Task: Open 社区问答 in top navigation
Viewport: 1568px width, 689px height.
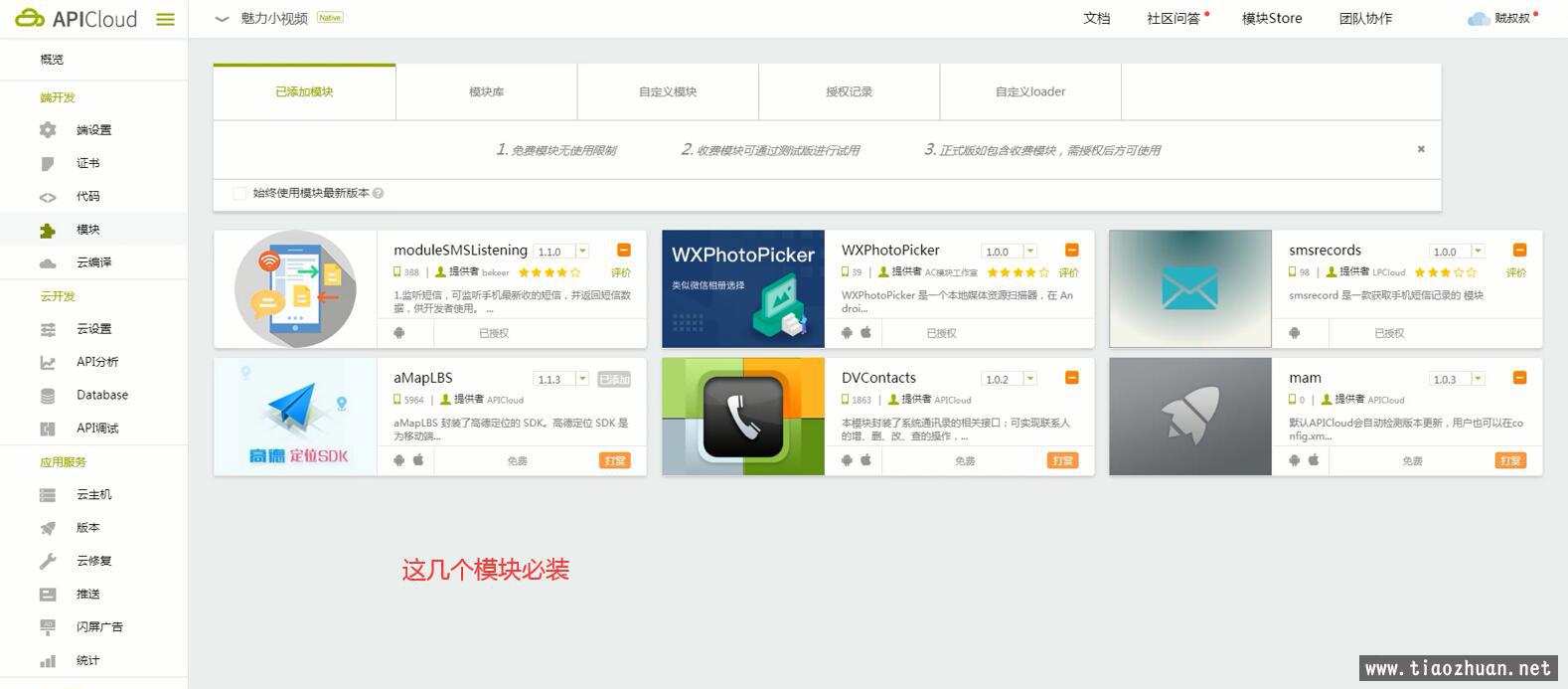Action: [1174, 19]
